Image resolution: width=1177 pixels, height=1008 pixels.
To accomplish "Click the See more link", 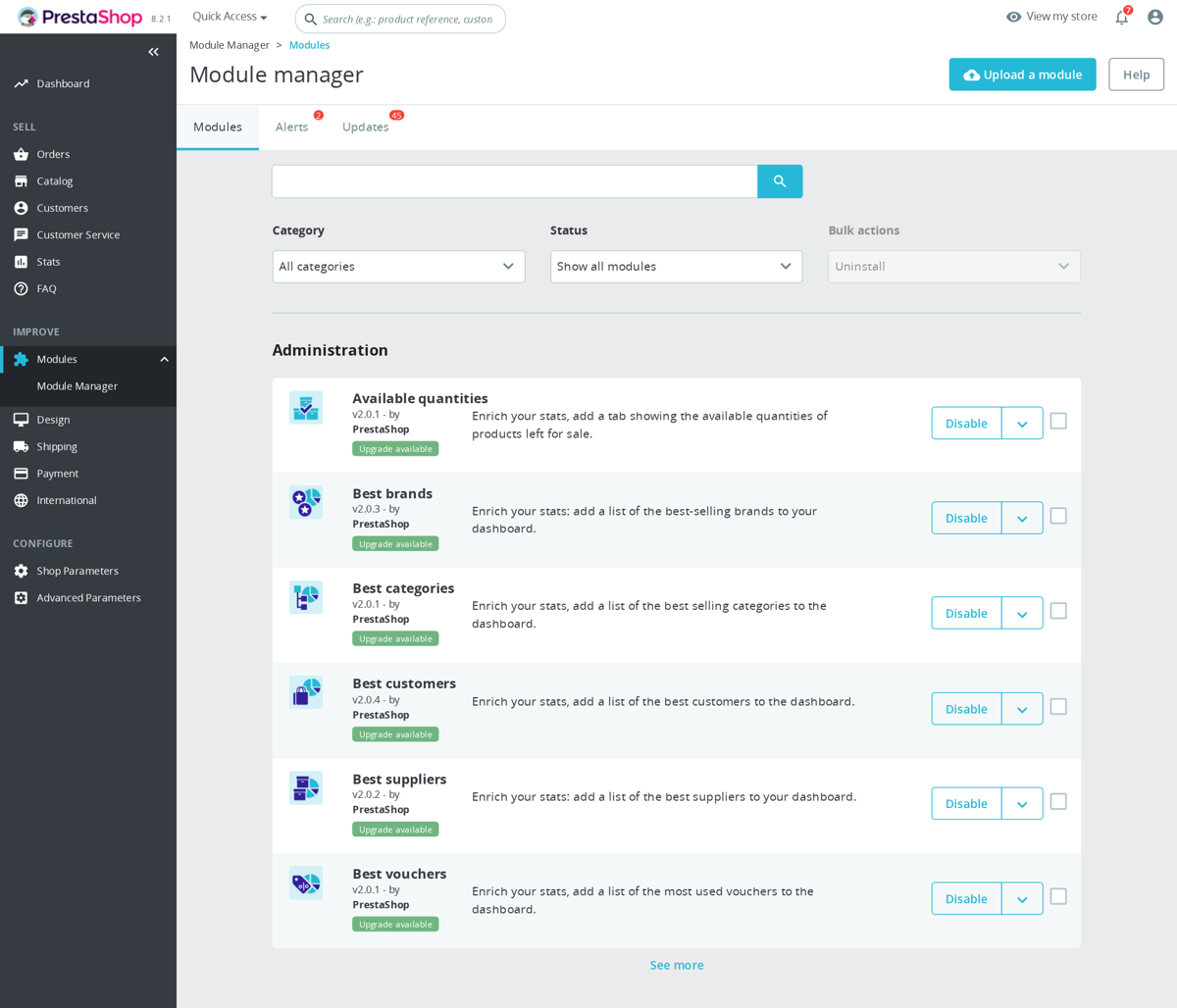I will coord(677,965).
